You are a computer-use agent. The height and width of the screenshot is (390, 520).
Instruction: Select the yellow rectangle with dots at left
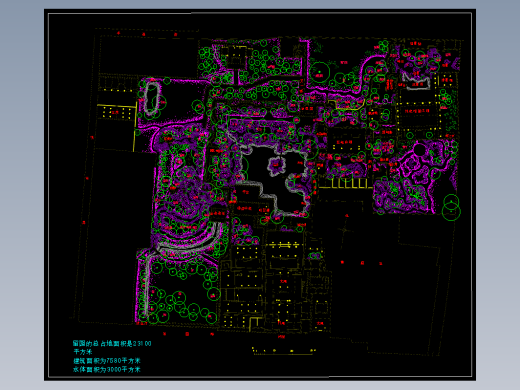117,112
